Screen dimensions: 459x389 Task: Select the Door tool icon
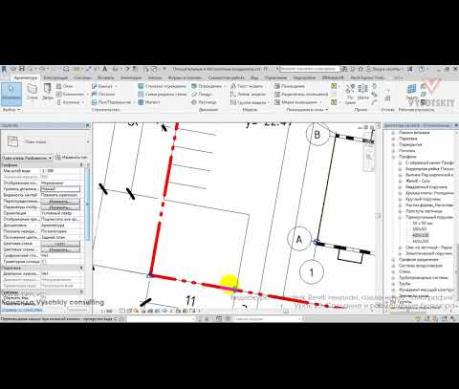(48, 91)
